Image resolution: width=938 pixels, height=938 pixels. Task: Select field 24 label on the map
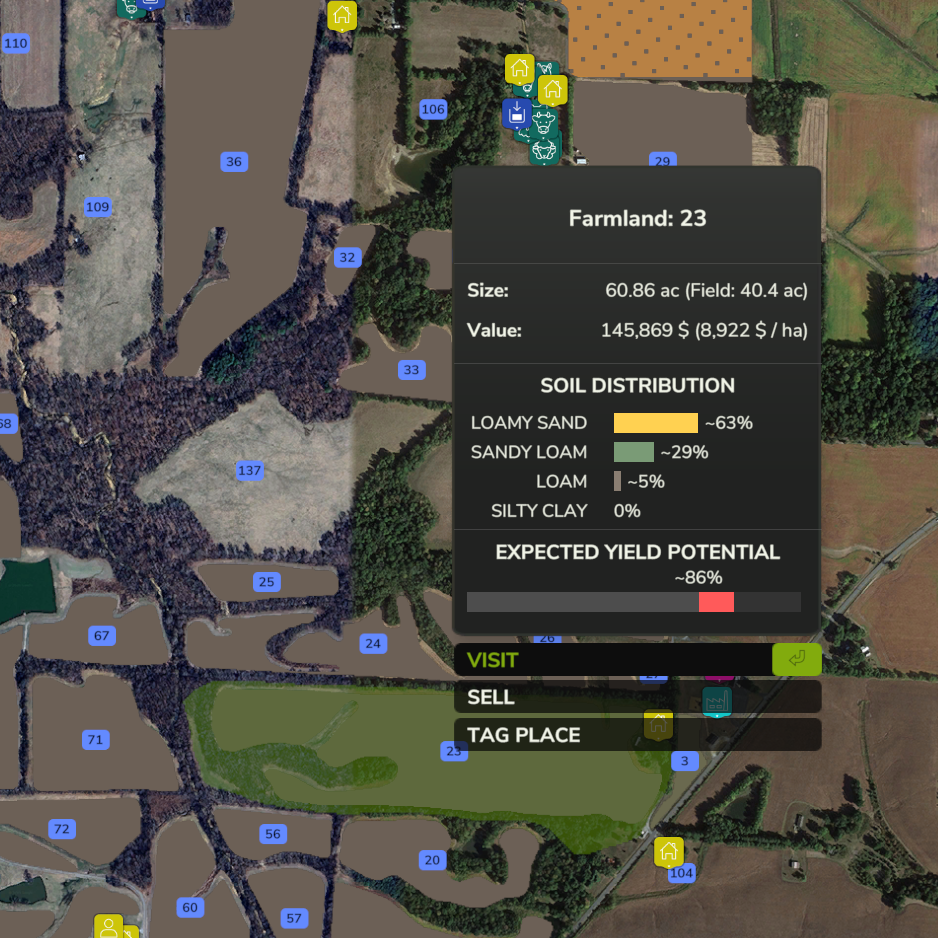tap(373, 643)
